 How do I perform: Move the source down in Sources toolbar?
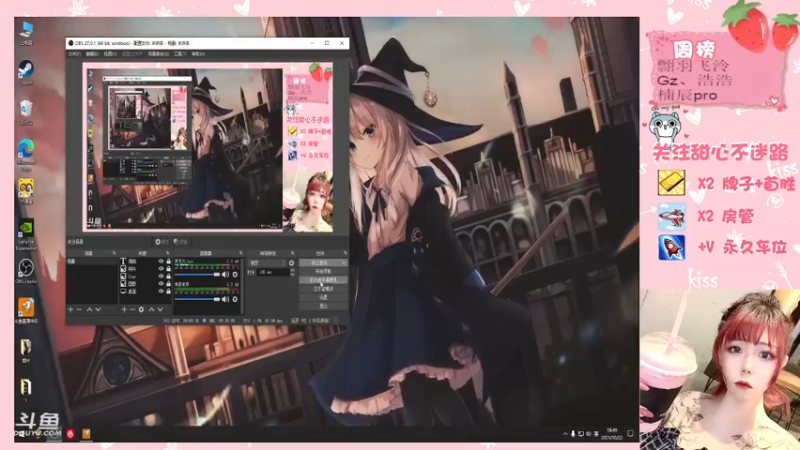pos(160,309)
